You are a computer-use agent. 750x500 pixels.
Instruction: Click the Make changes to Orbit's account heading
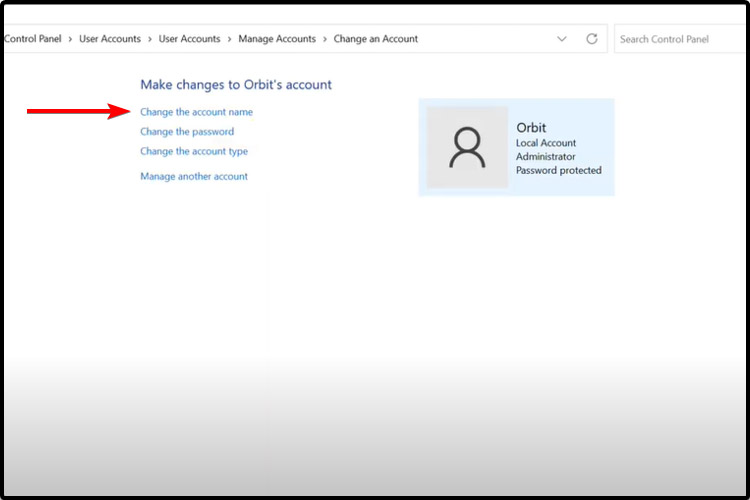coord(236,85)
